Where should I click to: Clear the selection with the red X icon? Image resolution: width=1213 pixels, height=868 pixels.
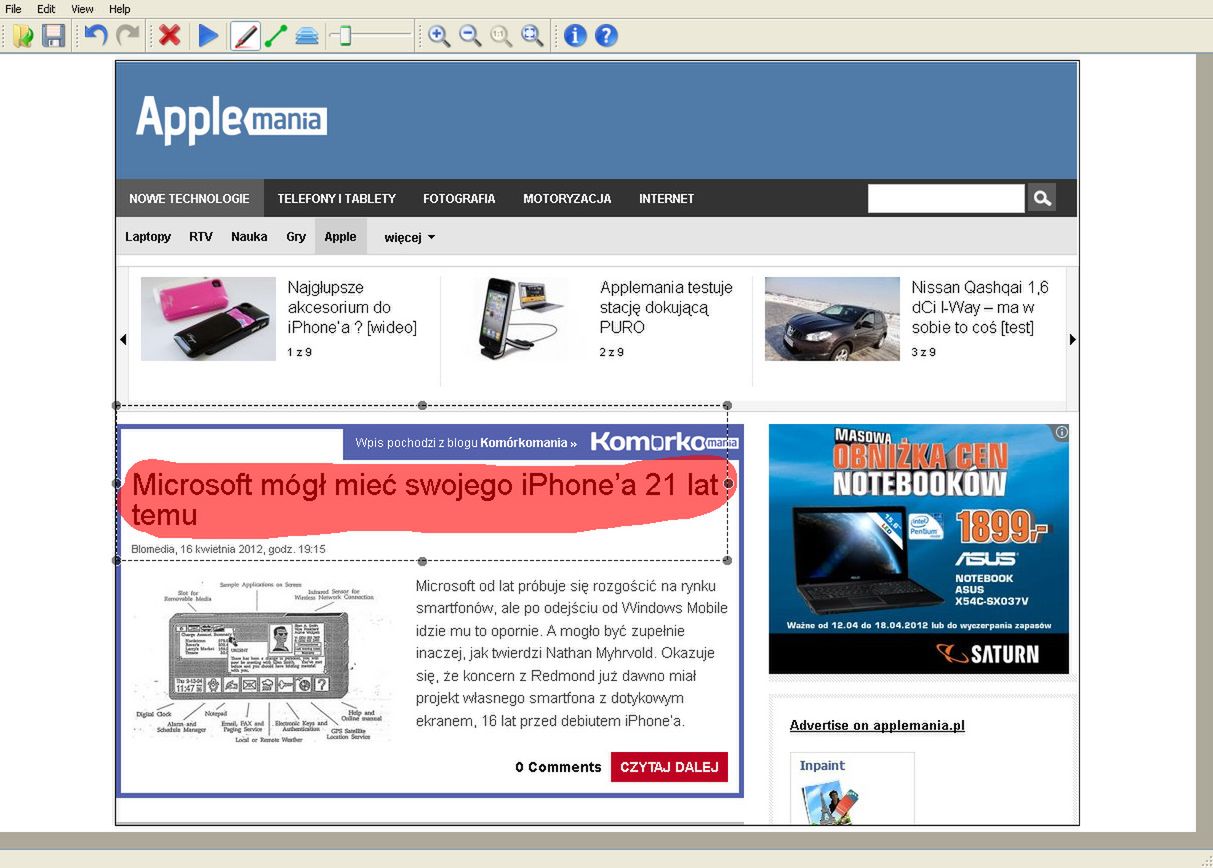[x=170, y=36]
